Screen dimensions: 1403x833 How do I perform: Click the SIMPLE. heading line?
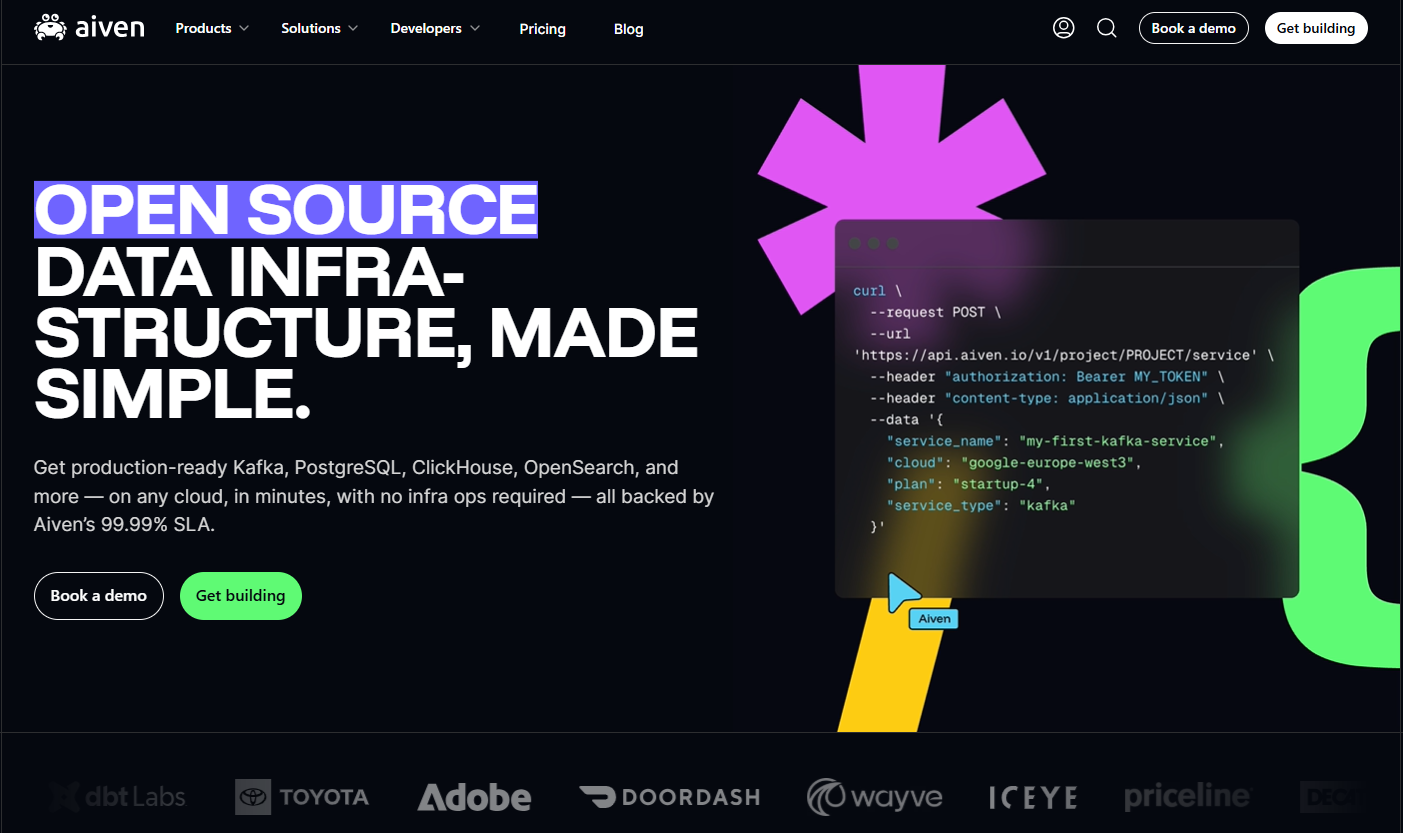pos(173,394)
